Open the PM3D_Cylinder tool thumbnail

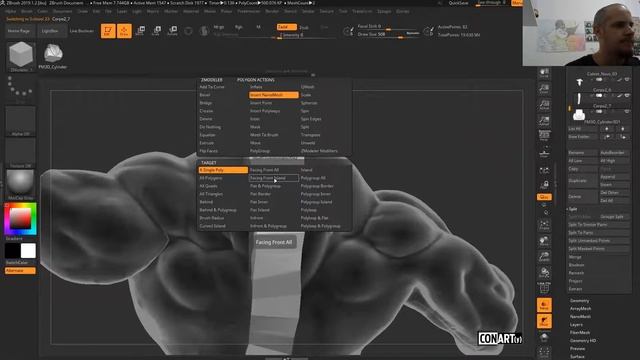click(53, 56)
